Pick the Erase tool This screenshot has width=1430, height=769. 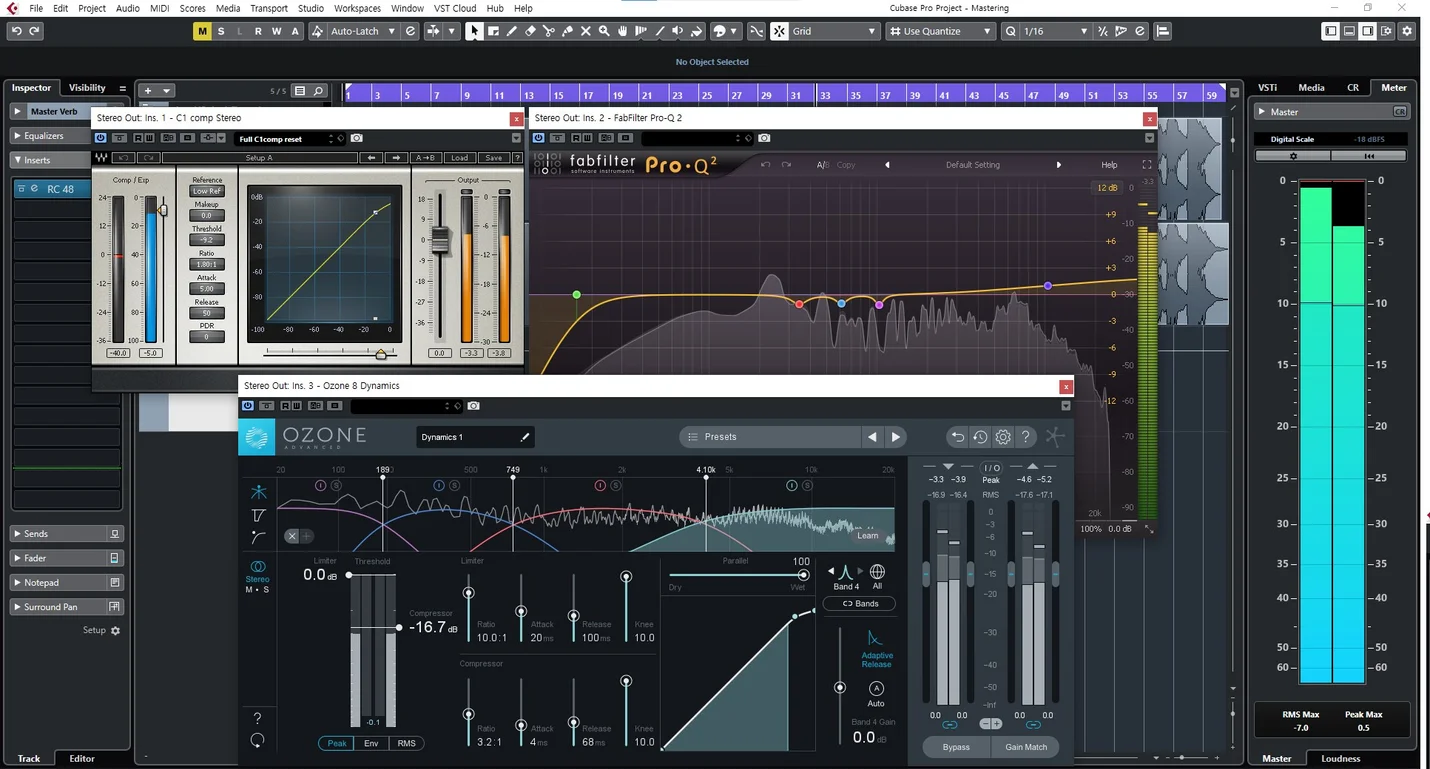coord(530,31)
